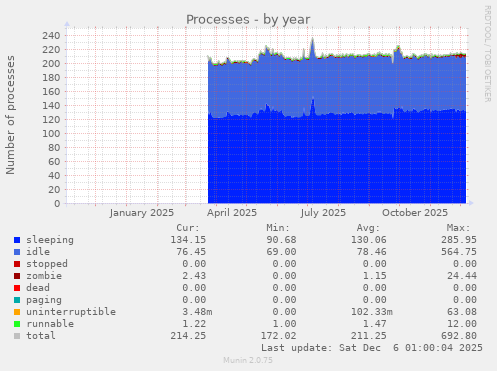Click uninterruptible current value 3.48m
Image resolution: width=497 pixels, height=371 pixels.
(x=197, y=312)
